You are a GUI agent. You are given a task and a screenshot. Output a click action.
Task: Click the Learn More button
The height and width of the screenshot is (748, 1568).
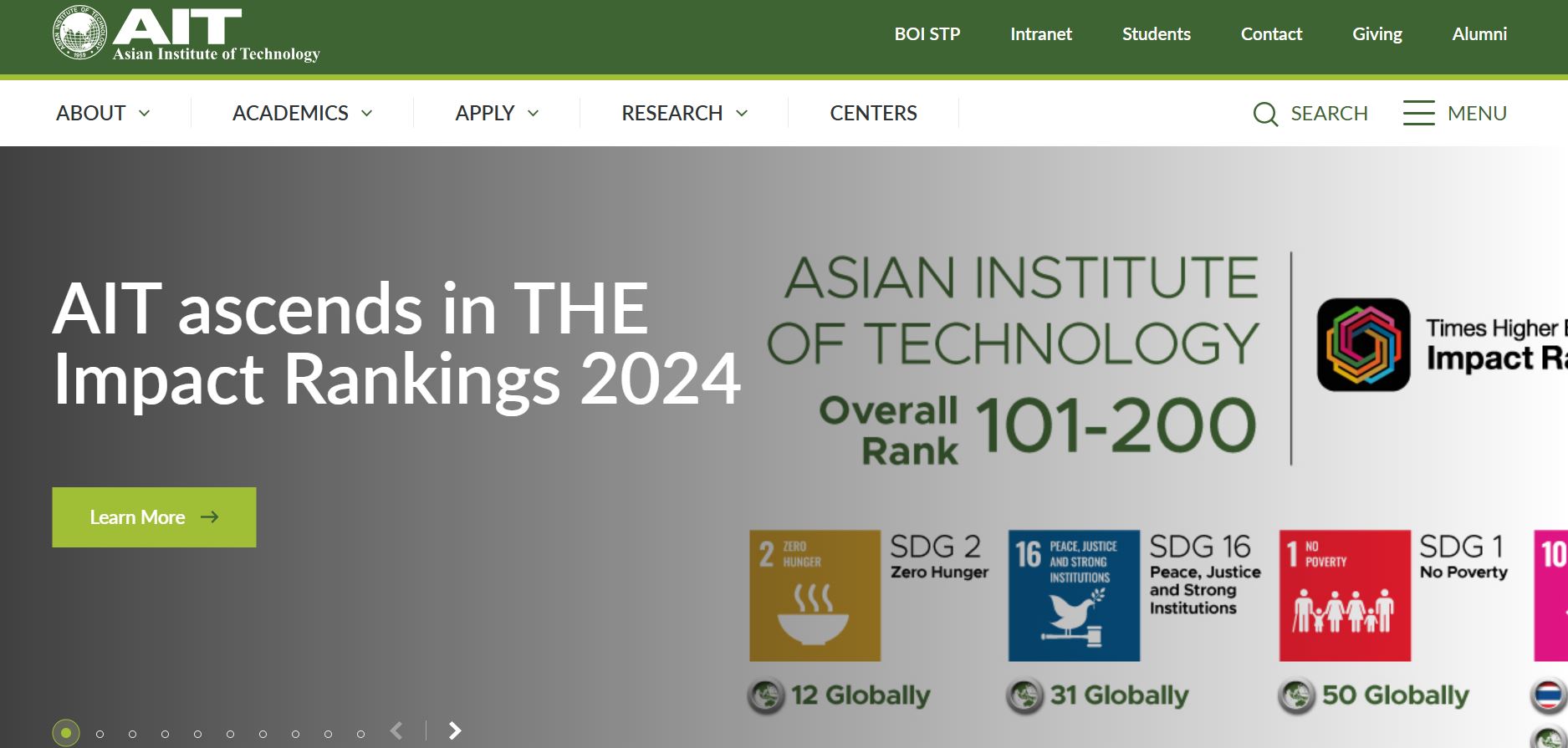pyautogui.click(x=154, y=517)
